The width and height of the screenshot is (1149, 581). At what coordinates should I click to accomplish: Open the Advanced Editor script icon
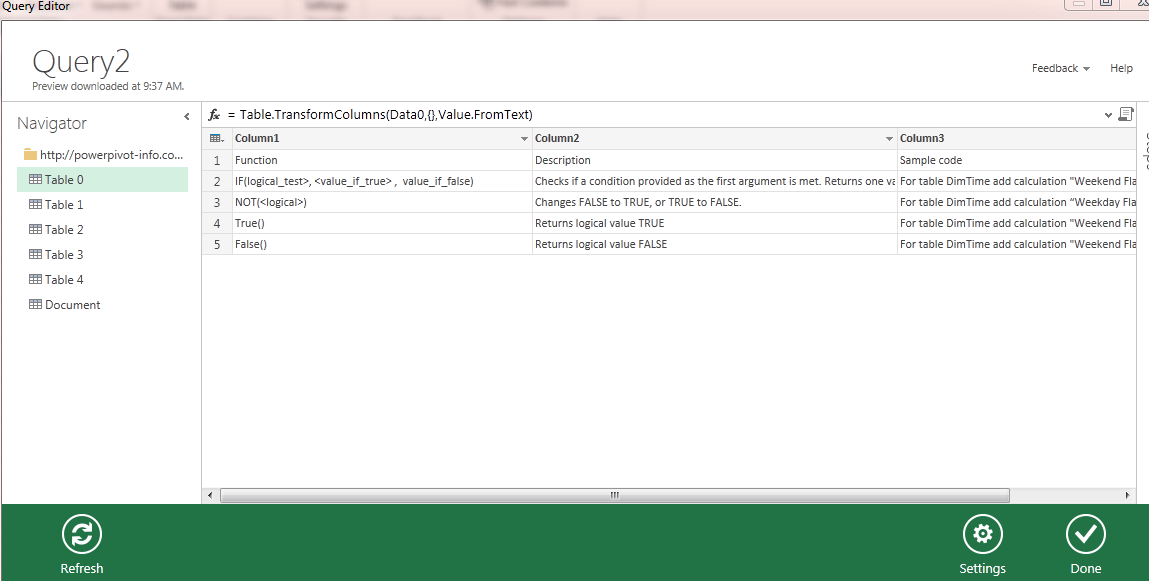tap(1126, 113)
